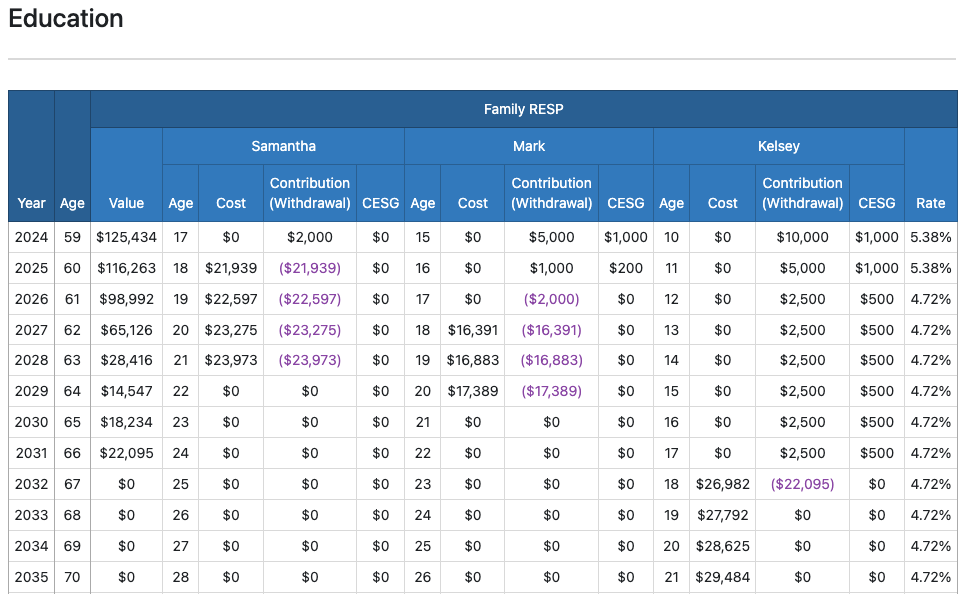Click Samantha's Contribution (Withdrawal) column header
Viewport: 962px width, 594px height.
[309, 192]
